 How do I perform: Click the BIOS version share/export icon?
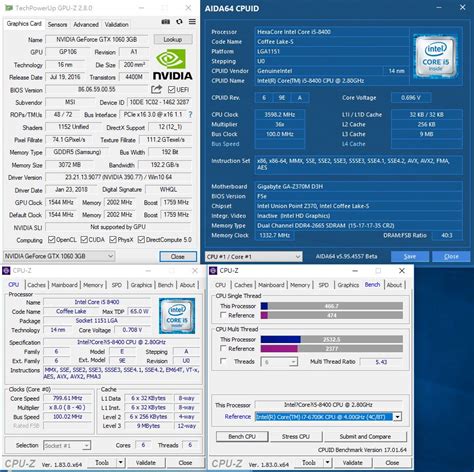(x=156, y=89)
